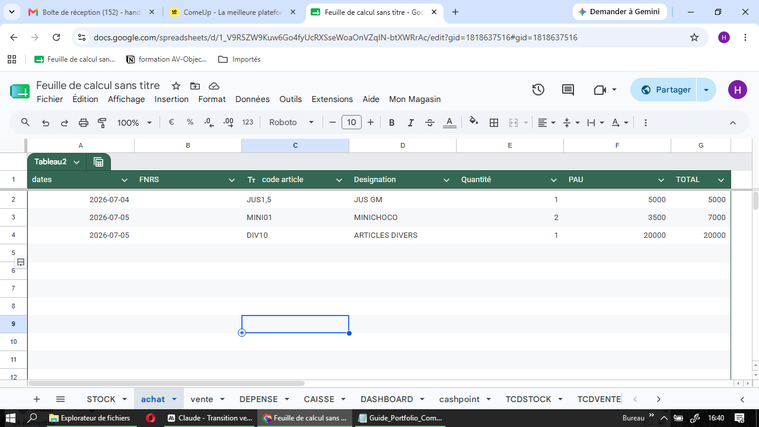
Task: Open dates column filter dropdown
Action: (124, 180)
